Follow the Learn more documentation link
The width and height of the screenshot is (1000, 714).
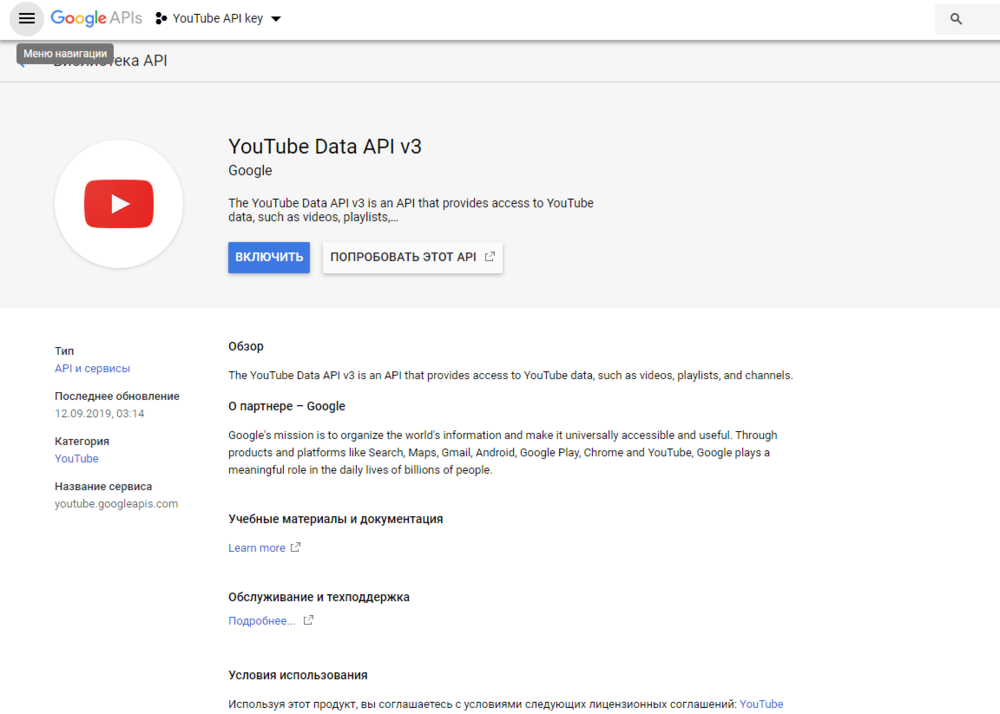point(257,548)
